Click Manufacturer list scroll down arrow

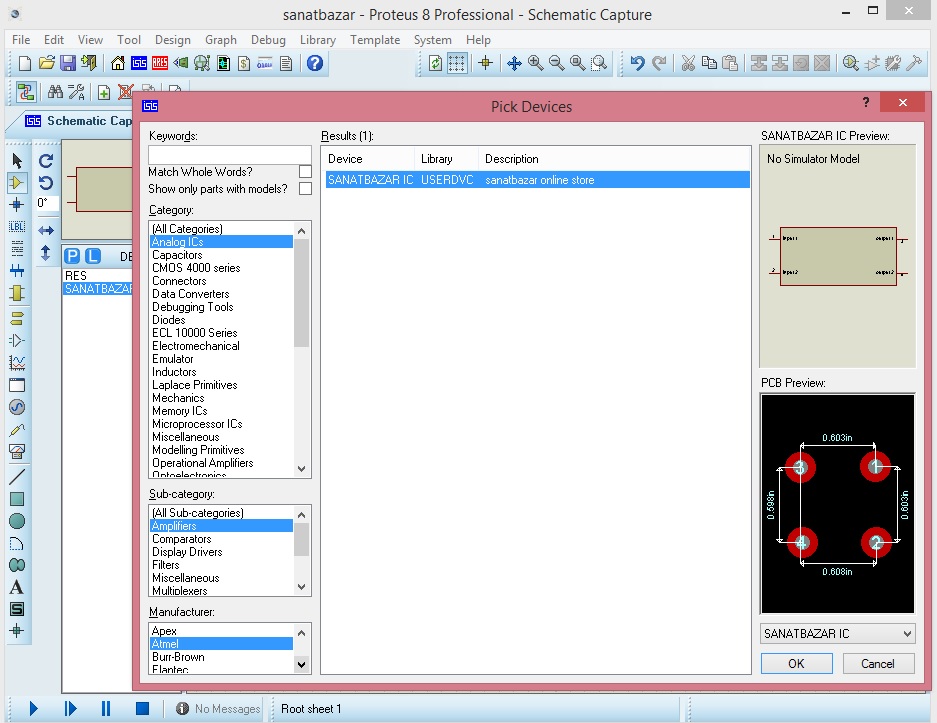point(302,664)
